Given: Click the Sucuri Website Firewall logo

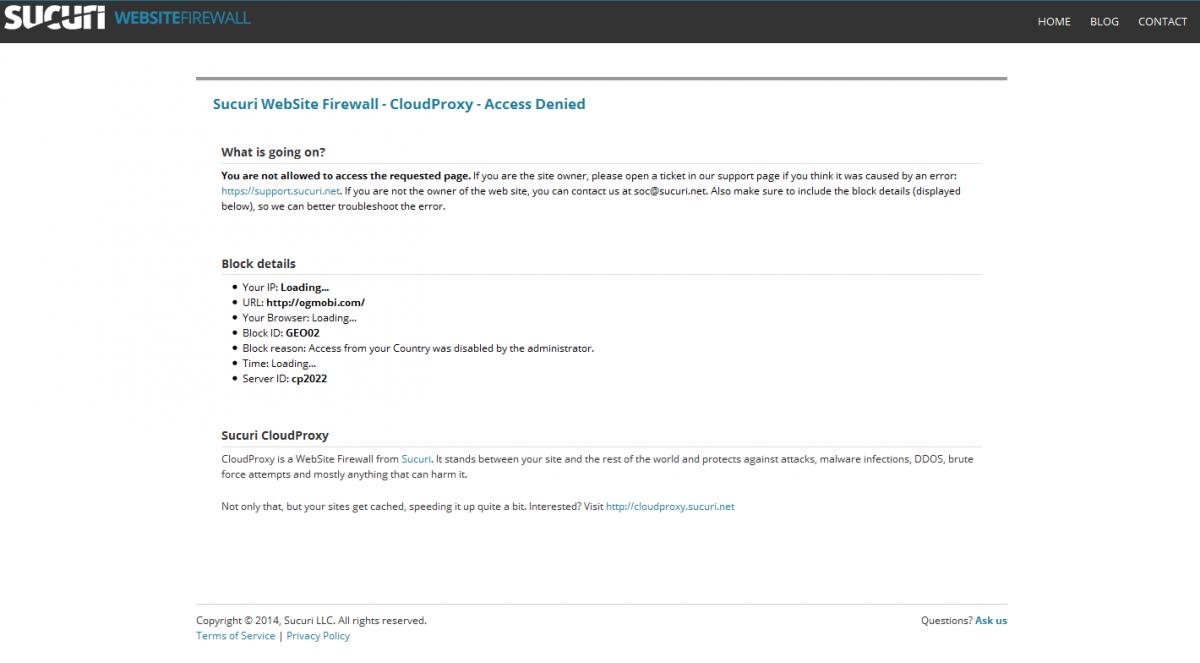Looking at the screenshot, I should click(x=127, y=18).
